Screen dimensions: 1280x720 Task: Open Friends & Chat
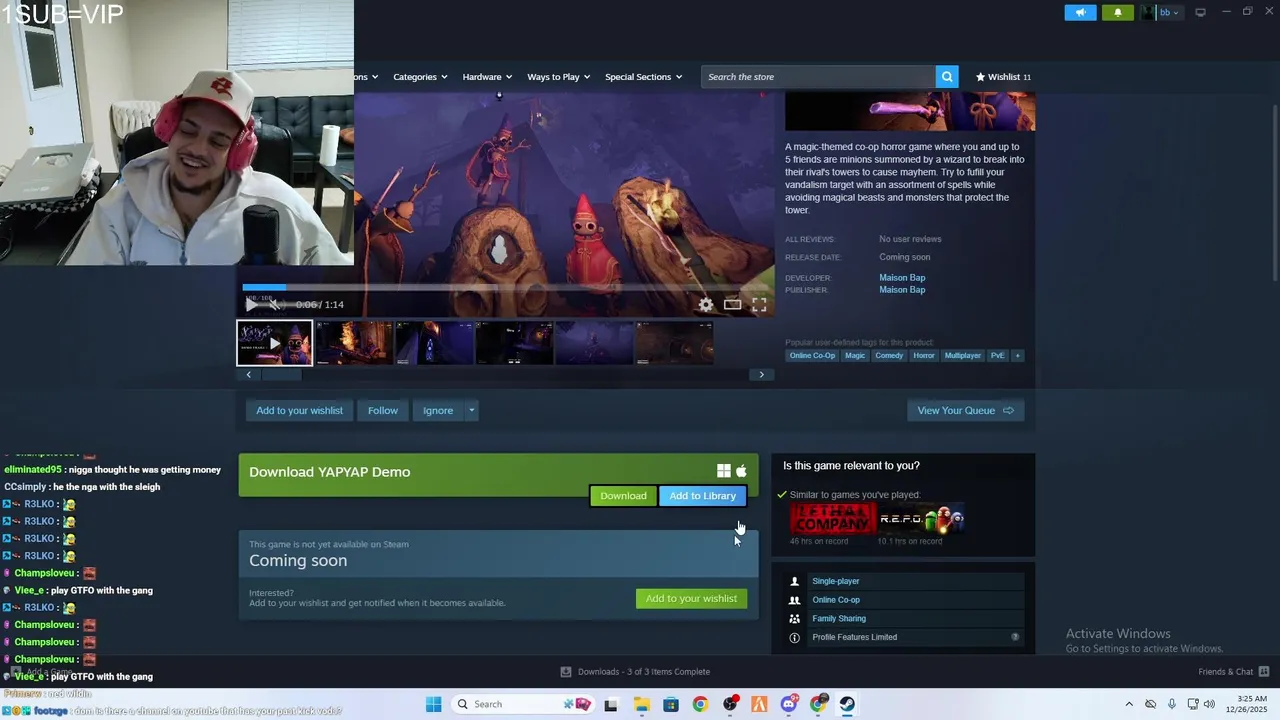[1234, 672]
